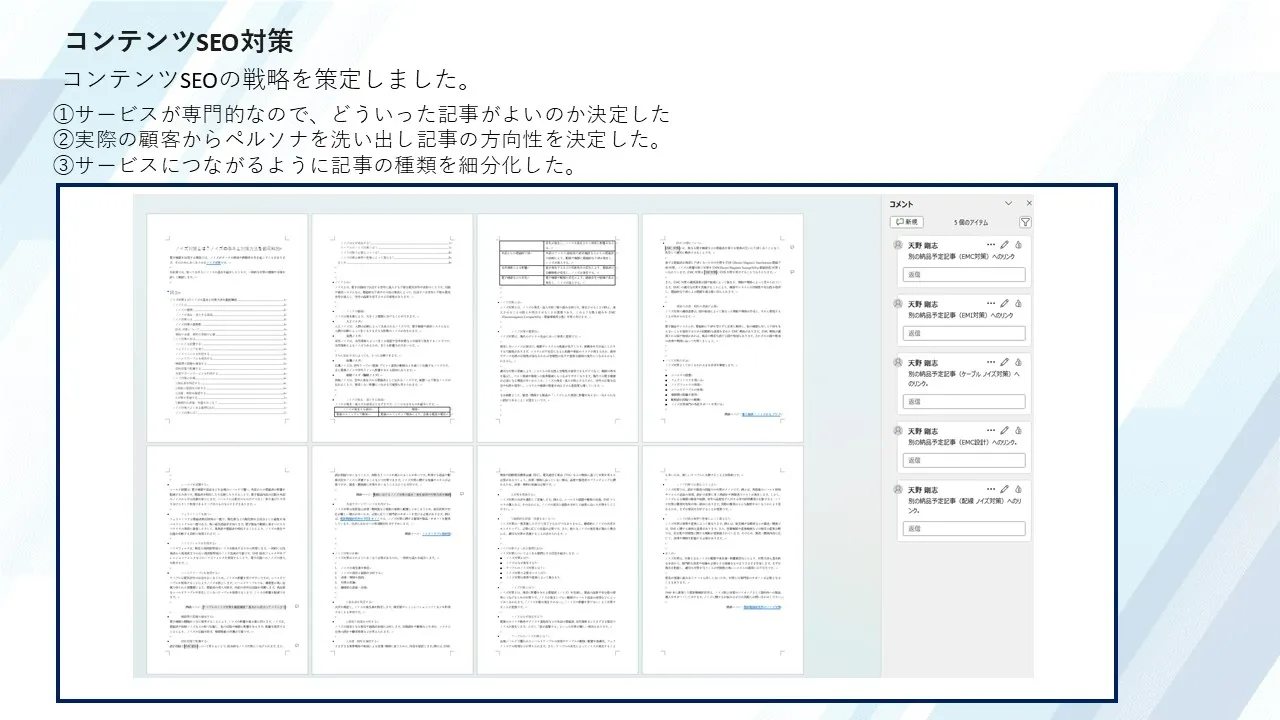Like the EMC対策 comment
Viewport: 1280px width, 720px height.
coord(1018,245)
